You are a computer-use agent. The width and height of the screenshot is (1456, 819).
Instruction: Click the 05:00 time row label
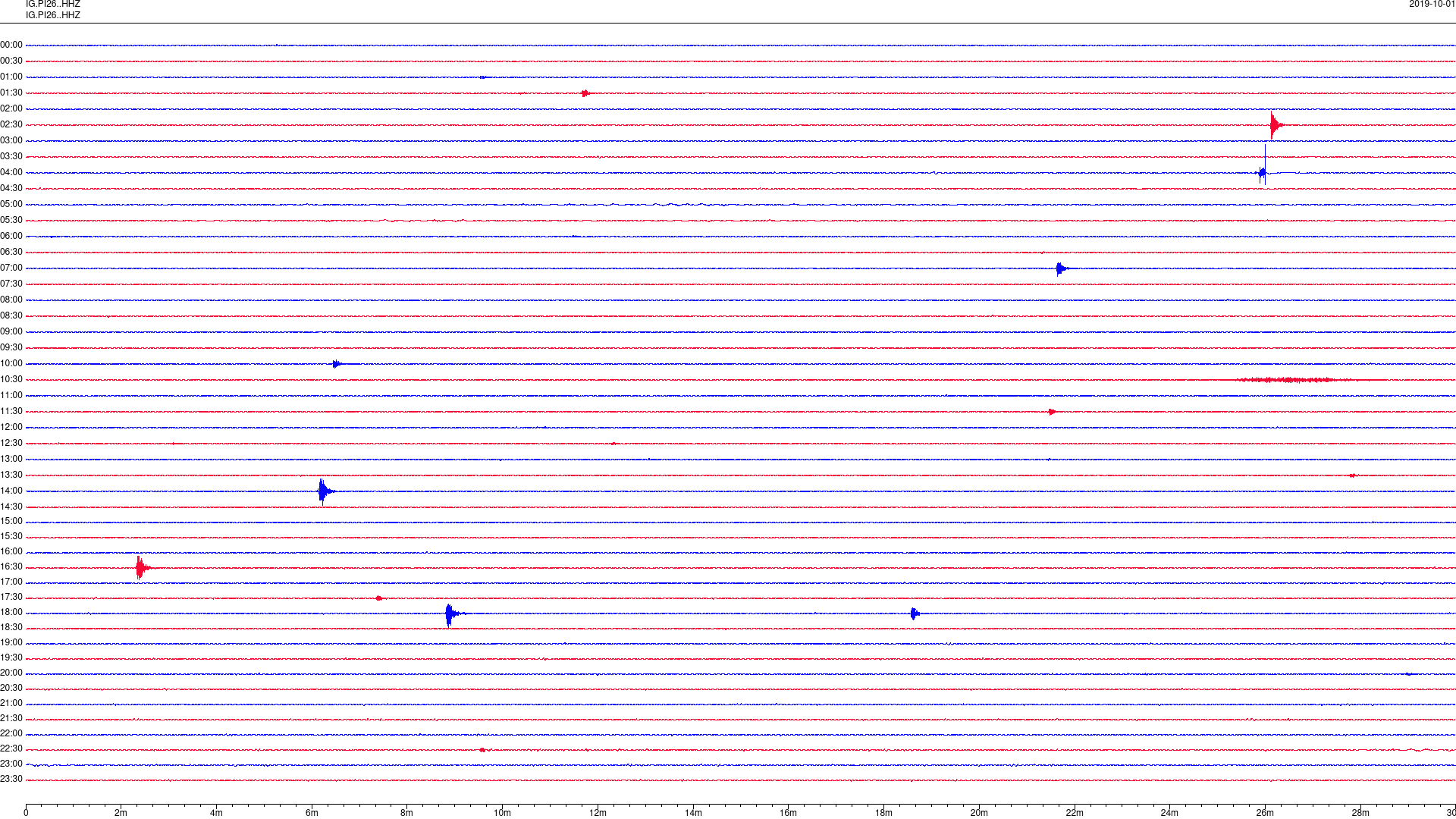tap(11, 204)
